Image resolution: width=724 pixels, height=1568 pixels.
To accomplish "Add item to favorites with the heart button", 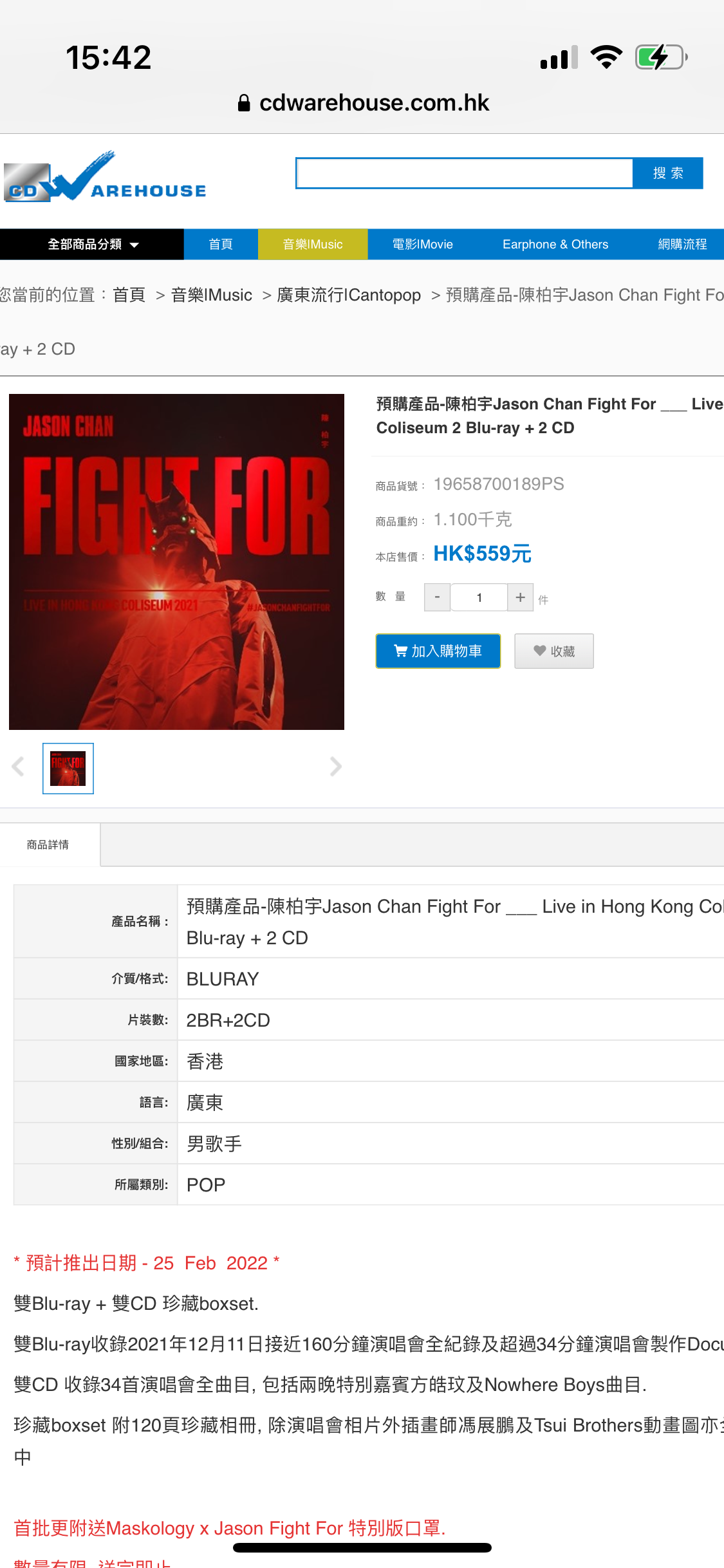I will (554, 651).
